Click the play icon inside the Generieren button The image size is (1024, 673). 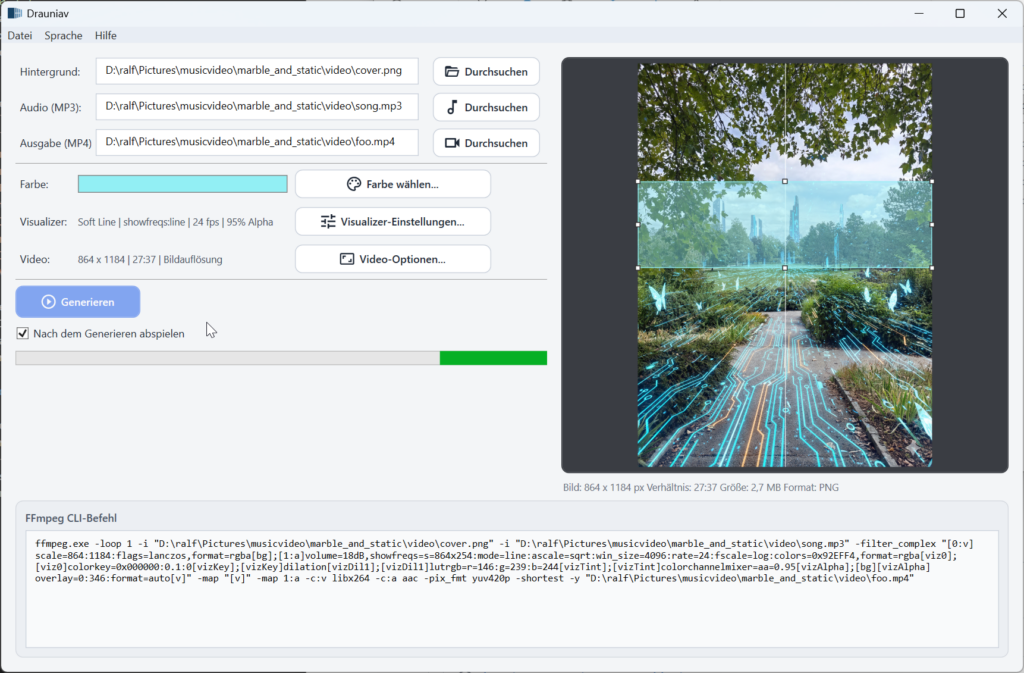(48, 301)
